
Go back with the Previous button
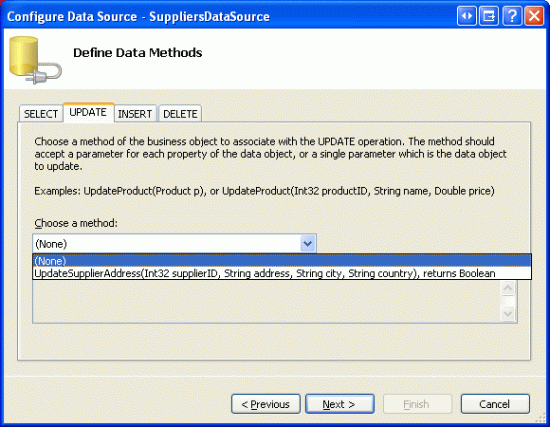(266, 404)
